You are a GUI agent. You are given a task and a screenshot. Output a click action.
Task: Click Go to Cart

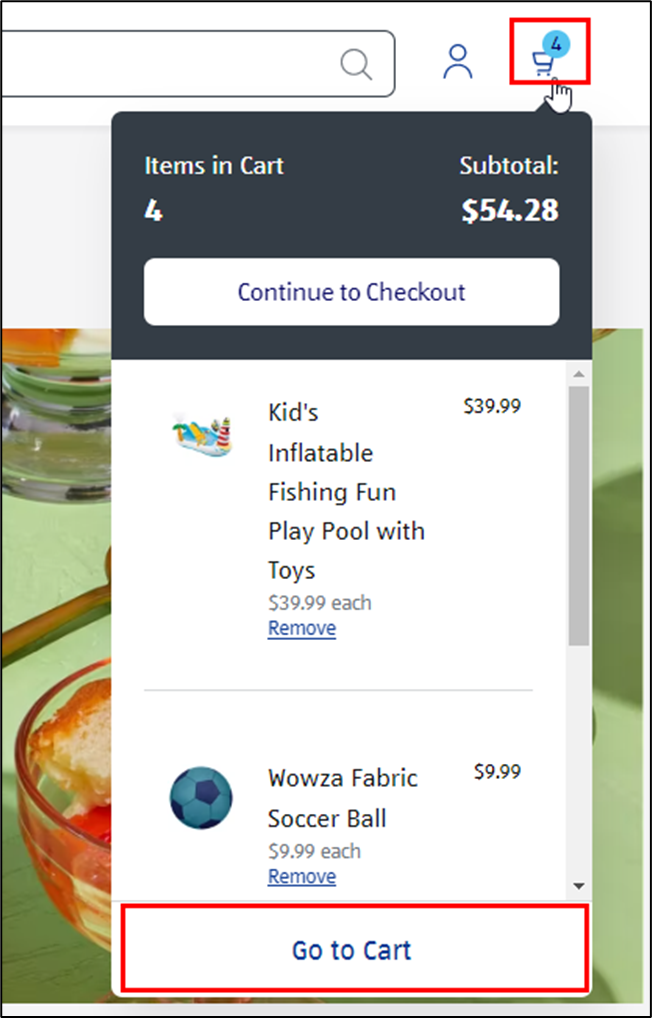351,950
